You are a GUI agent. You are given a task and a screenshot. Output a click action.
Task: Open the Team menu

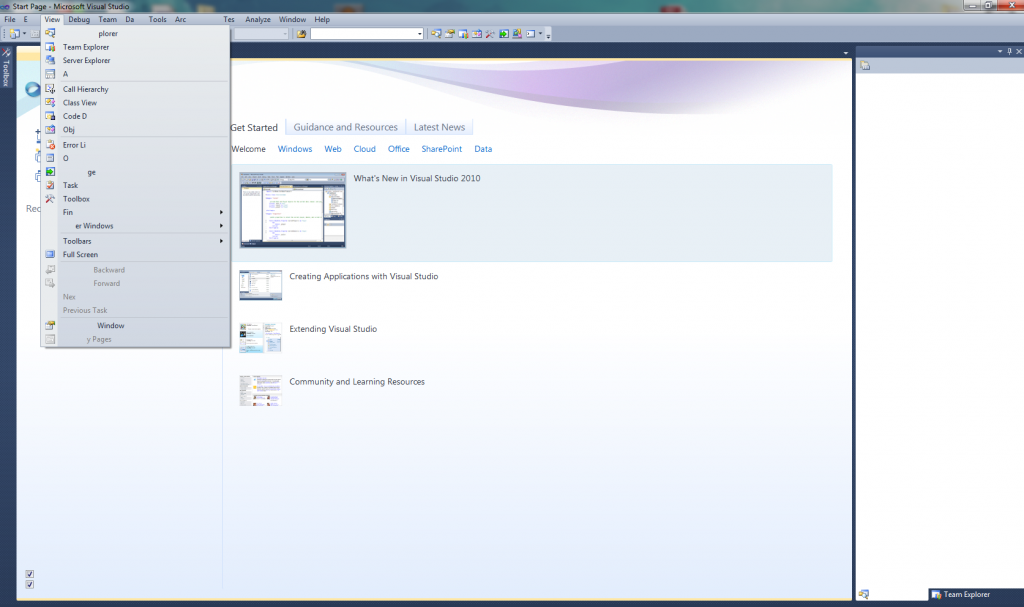108,20
